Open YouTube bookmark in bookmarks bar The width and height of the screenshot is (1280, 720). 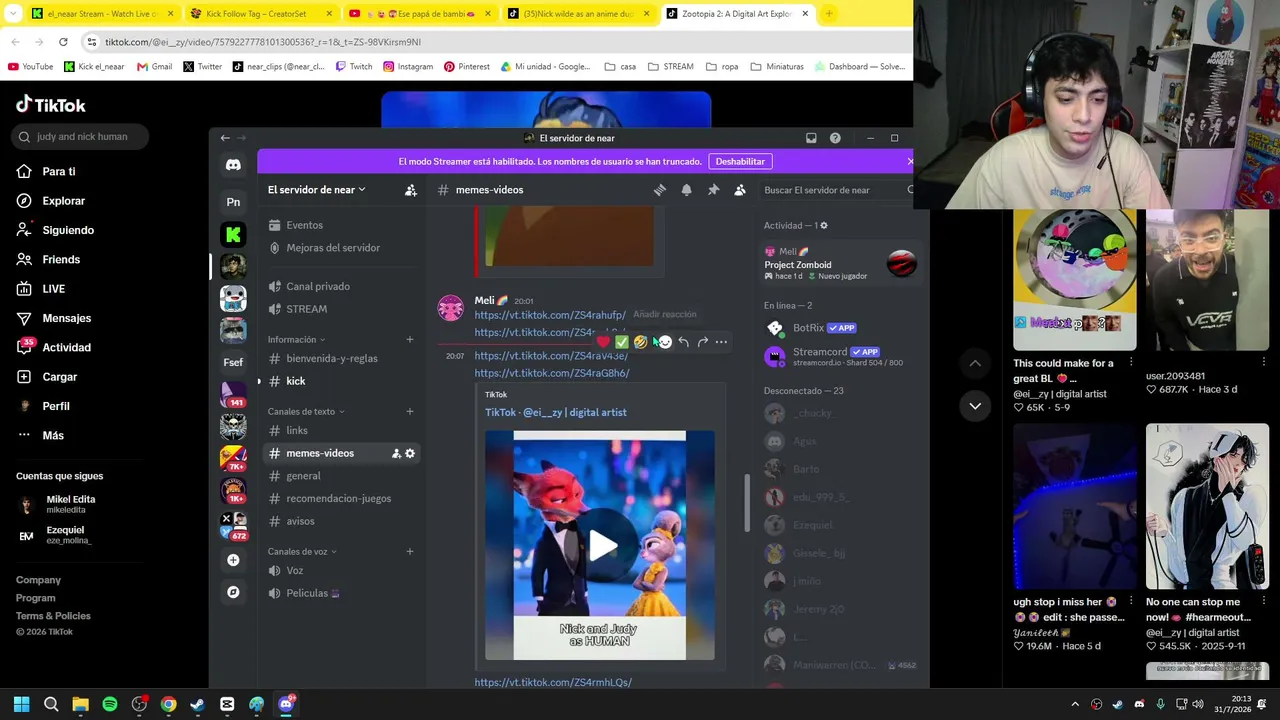click(x=31, y=67)
